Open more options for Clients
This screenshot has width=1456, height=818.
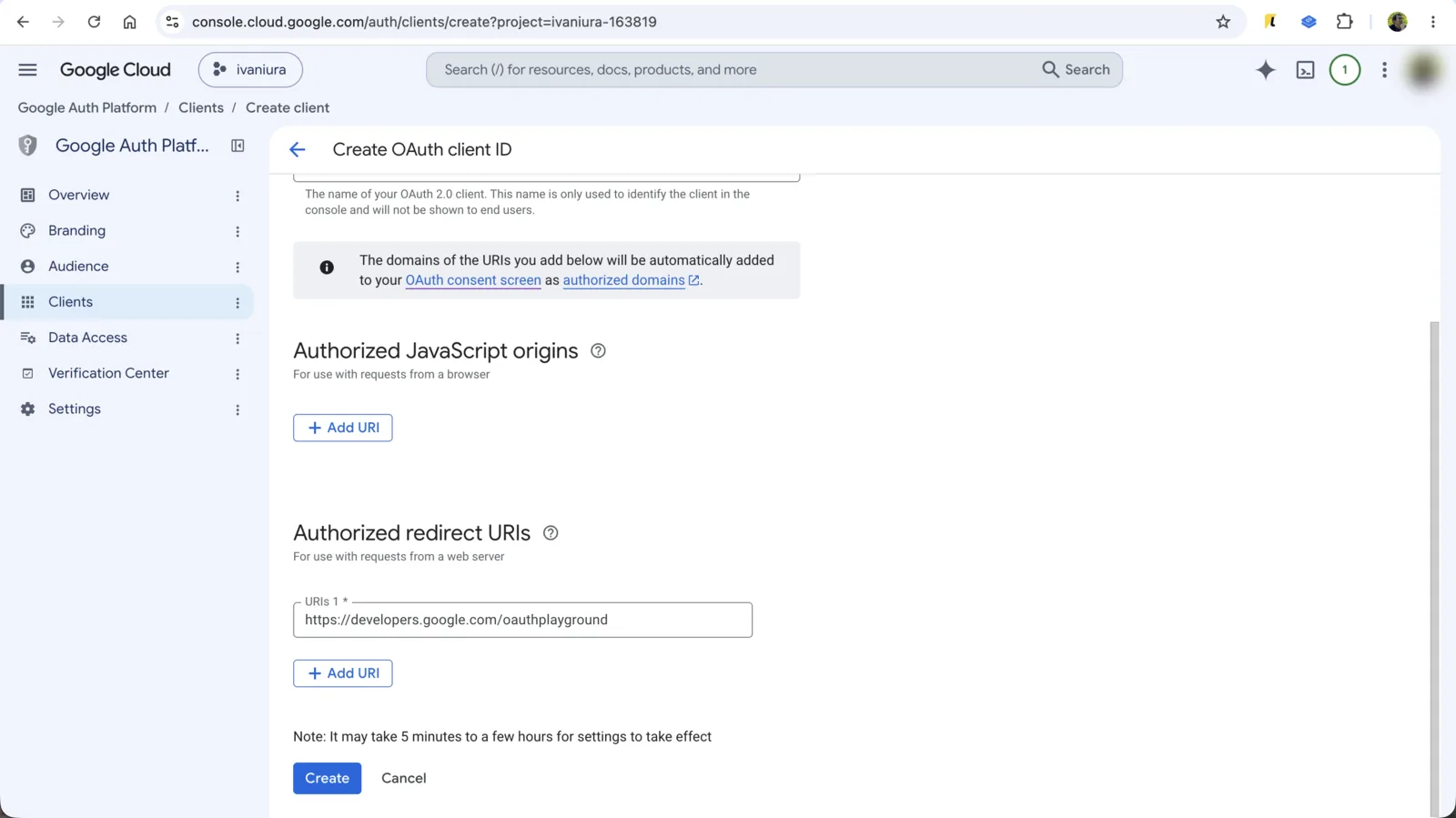(238, 303)
